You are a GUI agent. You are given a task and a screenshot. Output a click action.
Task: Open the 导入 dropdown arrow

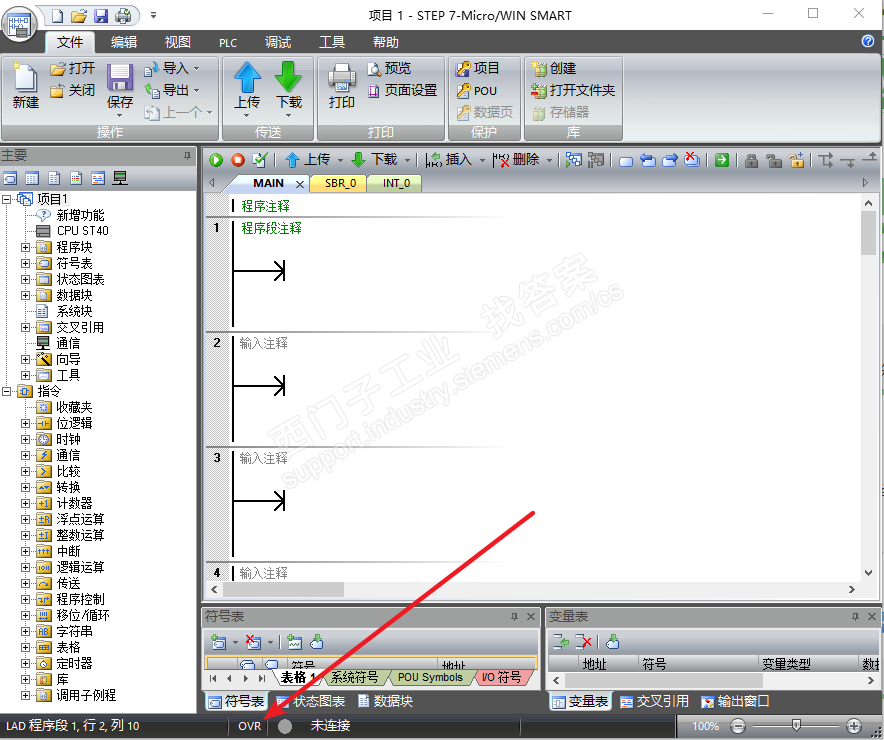(197, 69)
